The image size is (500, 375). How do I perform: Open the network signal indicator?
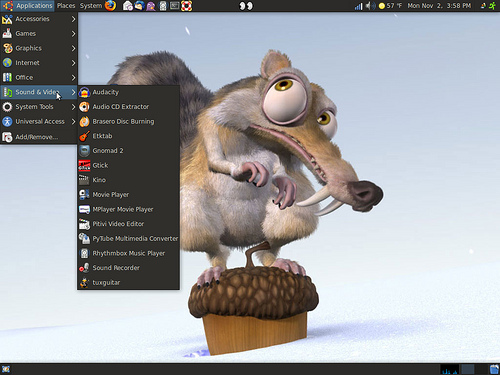coord(358,6)
